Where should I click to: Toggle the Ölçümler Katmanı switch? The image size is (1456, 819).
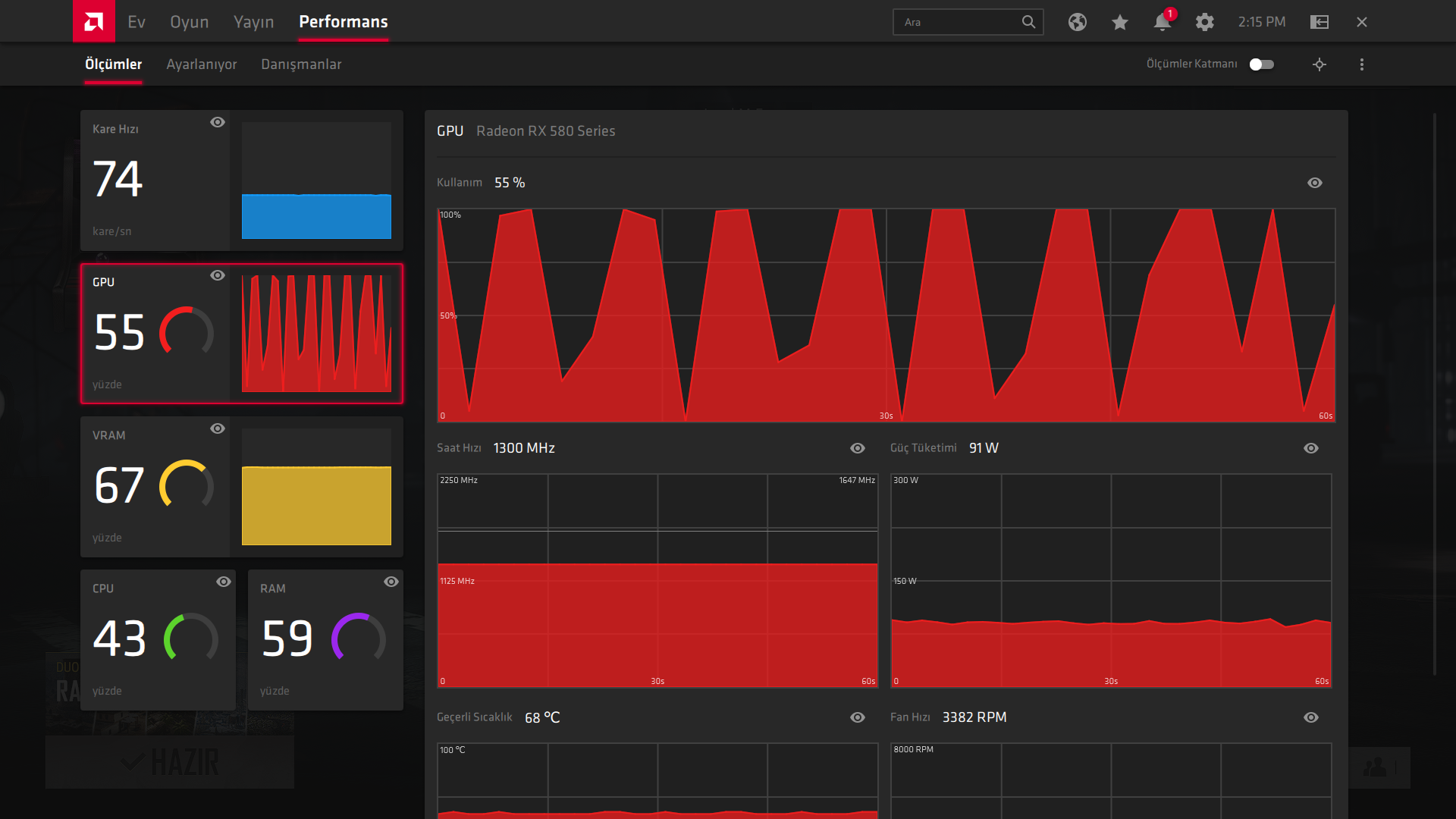click(x=1262, y=64)
